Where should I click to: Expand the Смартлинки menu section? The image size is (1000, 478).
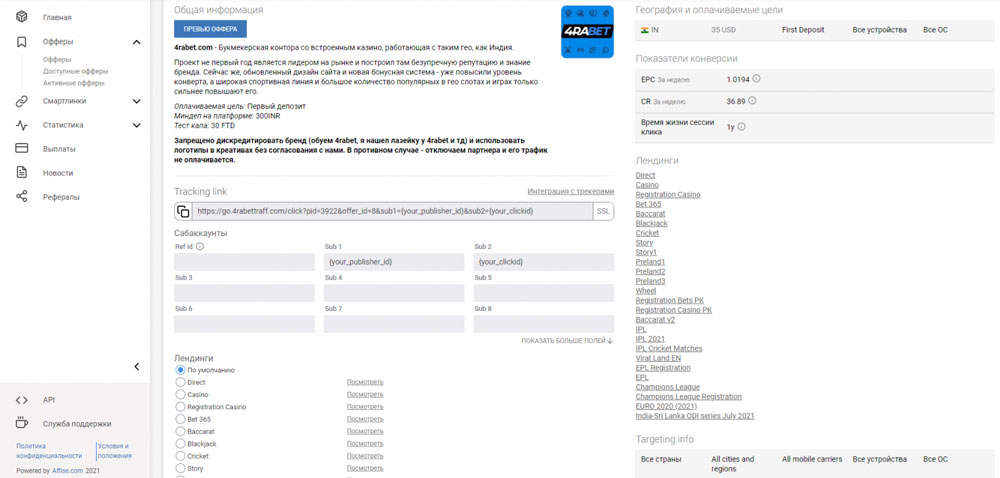(136, 101)
